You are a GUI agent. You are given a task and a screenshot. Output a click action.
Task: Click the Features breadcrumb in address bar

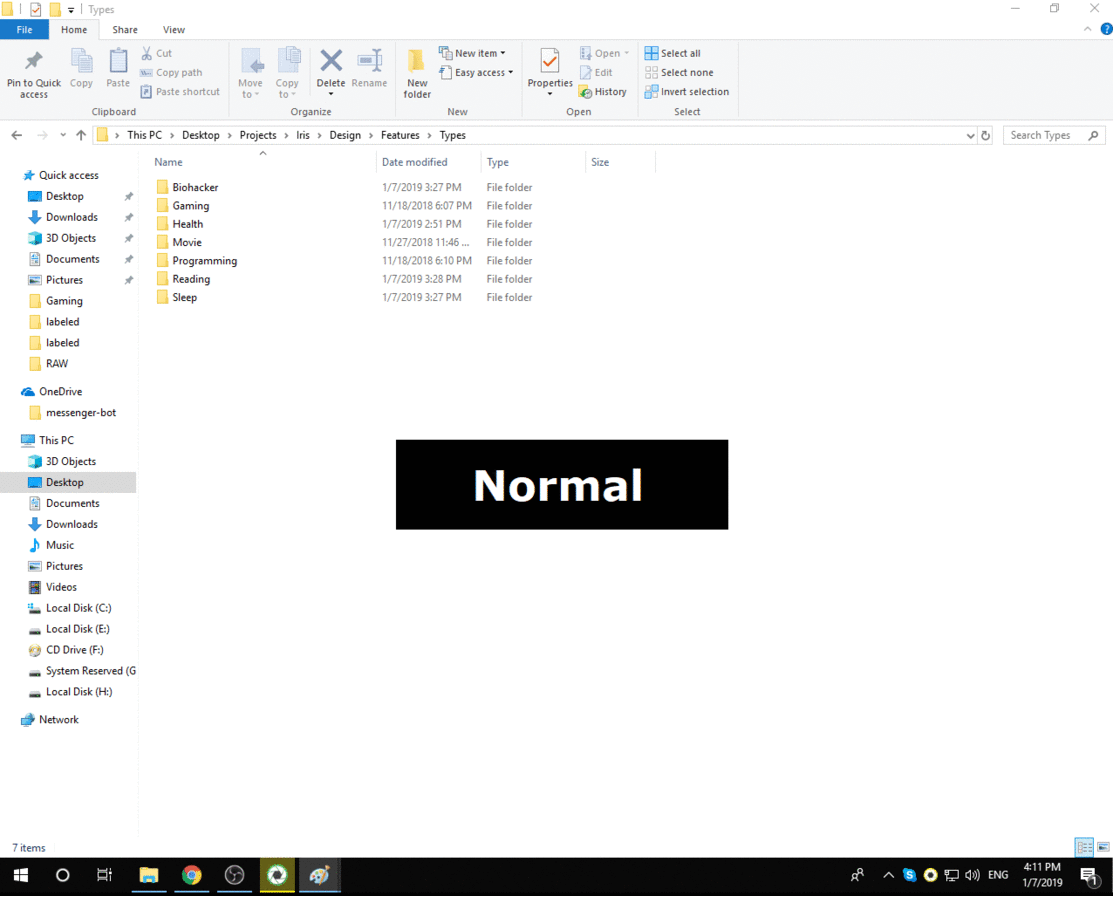click(x=400, y=135)
